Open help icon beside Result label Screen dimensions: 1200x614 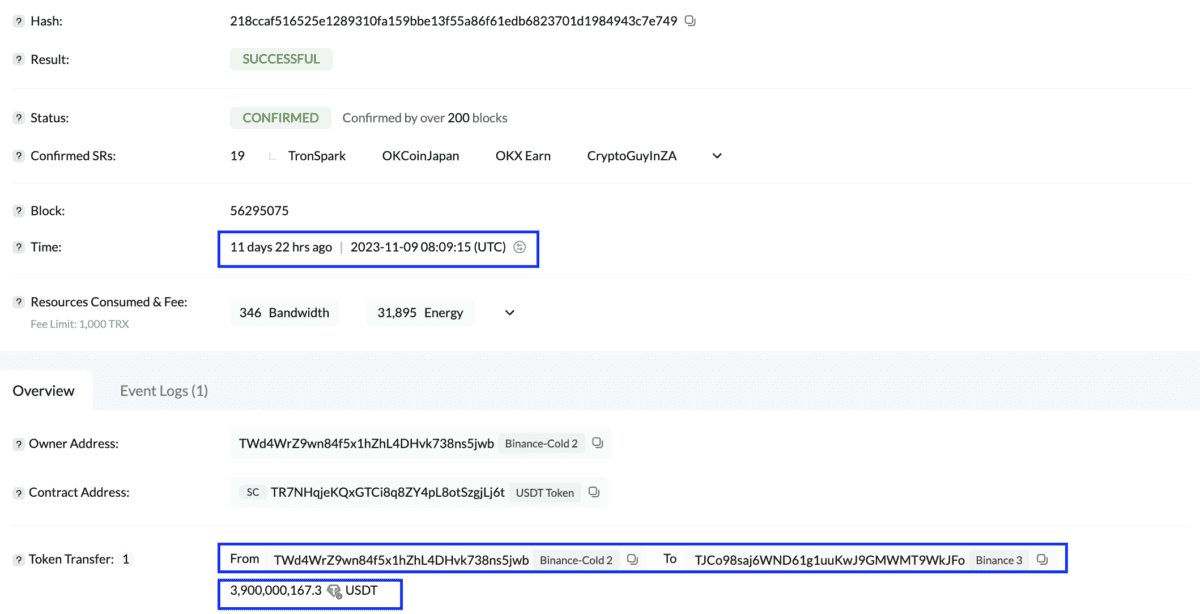pyautogui.click(x=18, y=60)
